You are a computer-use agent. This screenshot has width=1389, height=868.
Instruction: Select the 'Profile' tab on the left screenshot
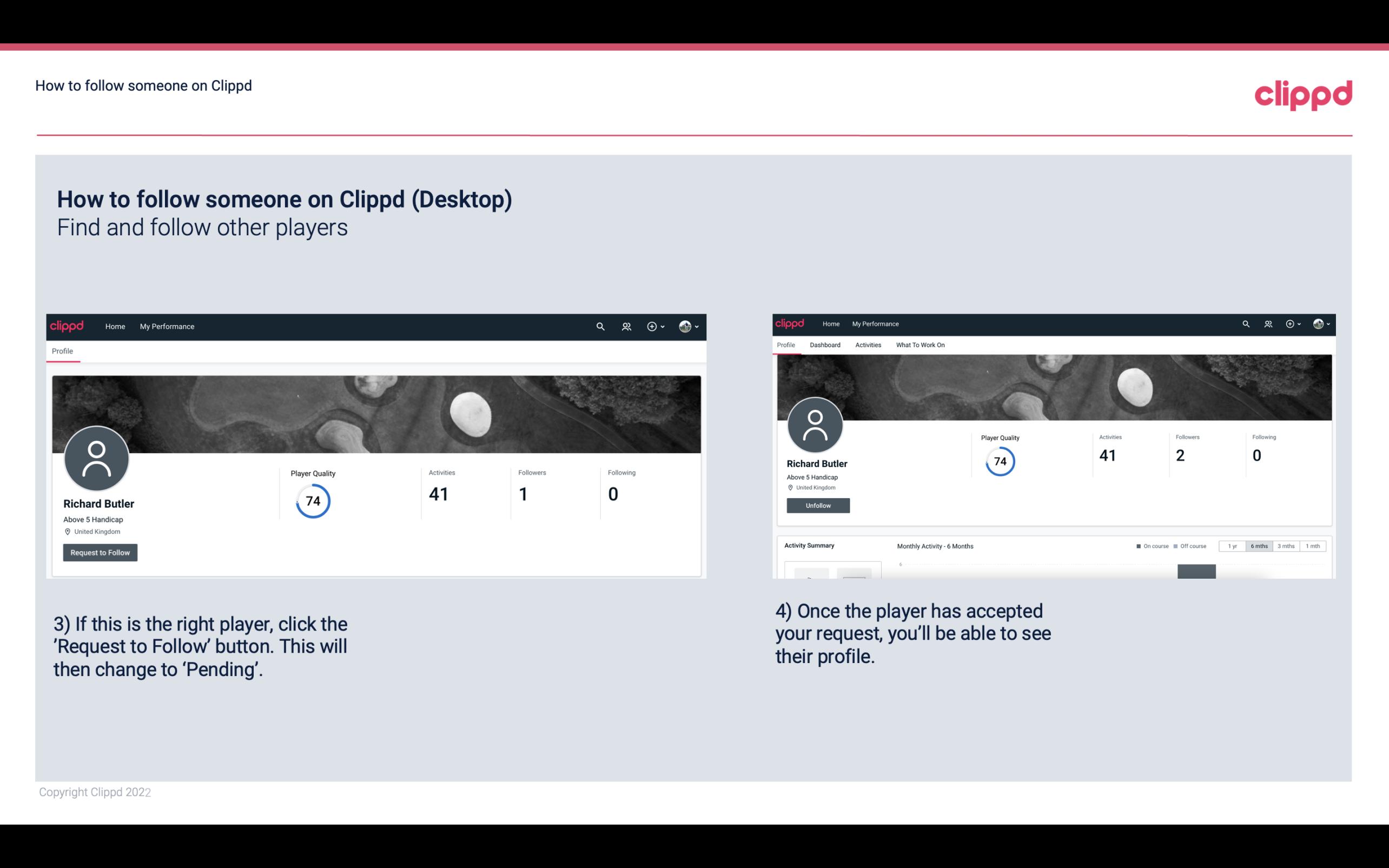click(x=63, y=351)
